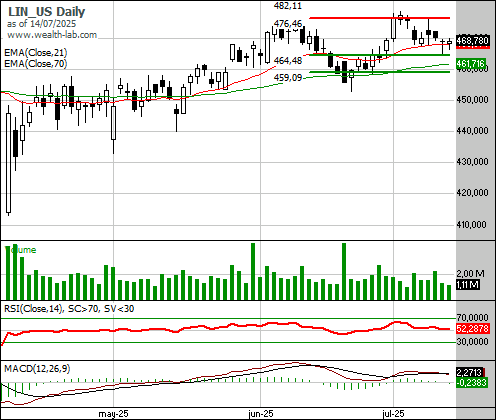
Task: Click the 2,00 M volume axis label
Action: [470, 274]
